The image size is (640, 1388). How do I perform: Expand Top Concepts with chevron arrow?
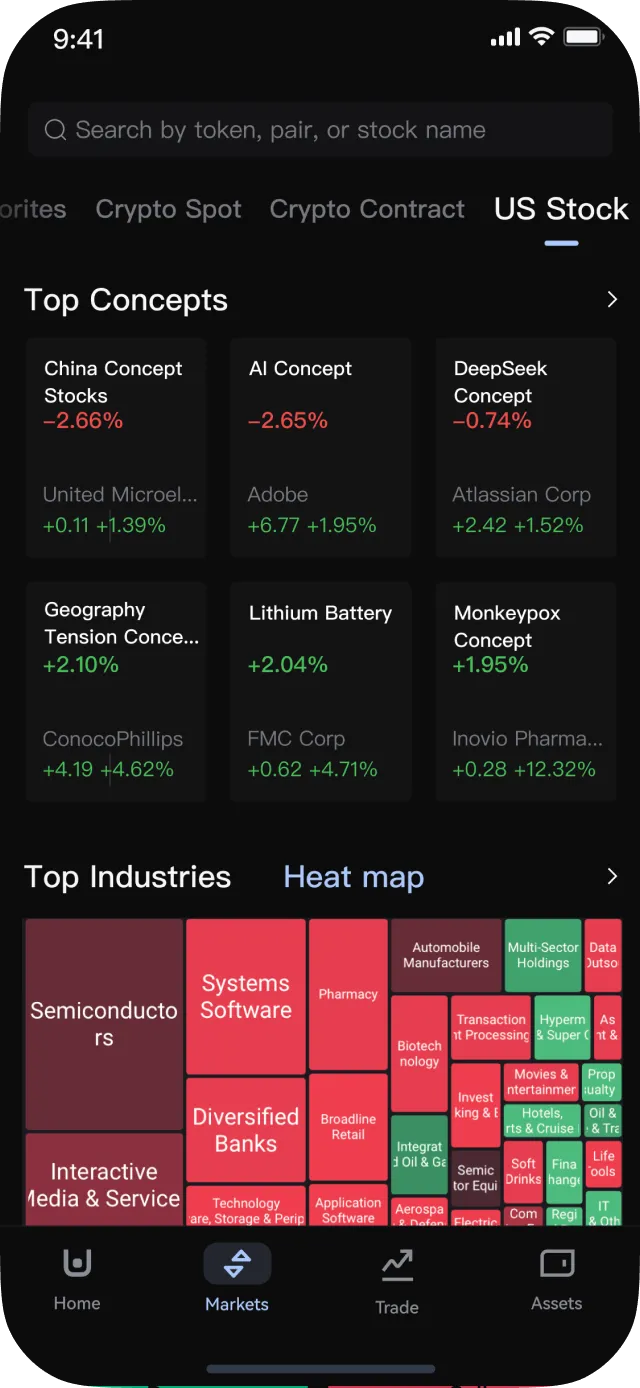(x=612, y=300)
